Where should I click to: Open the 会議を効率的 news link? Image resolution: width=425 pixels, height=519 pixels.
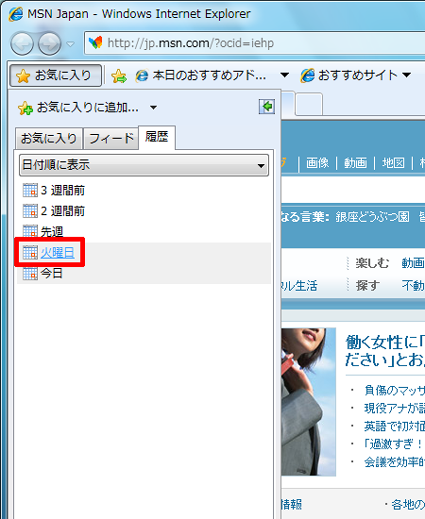coord(395,462)
